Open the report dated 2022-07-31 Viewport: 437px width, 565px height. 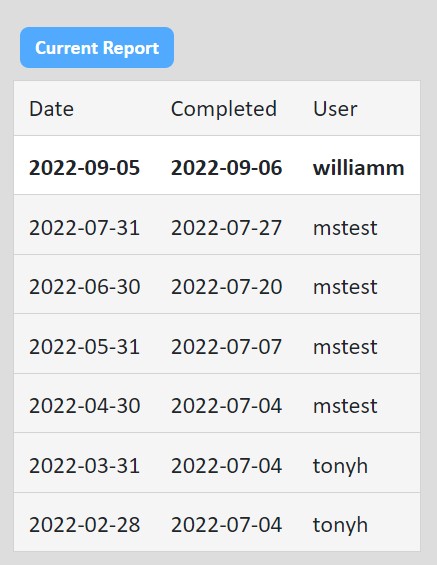[84, 228]
